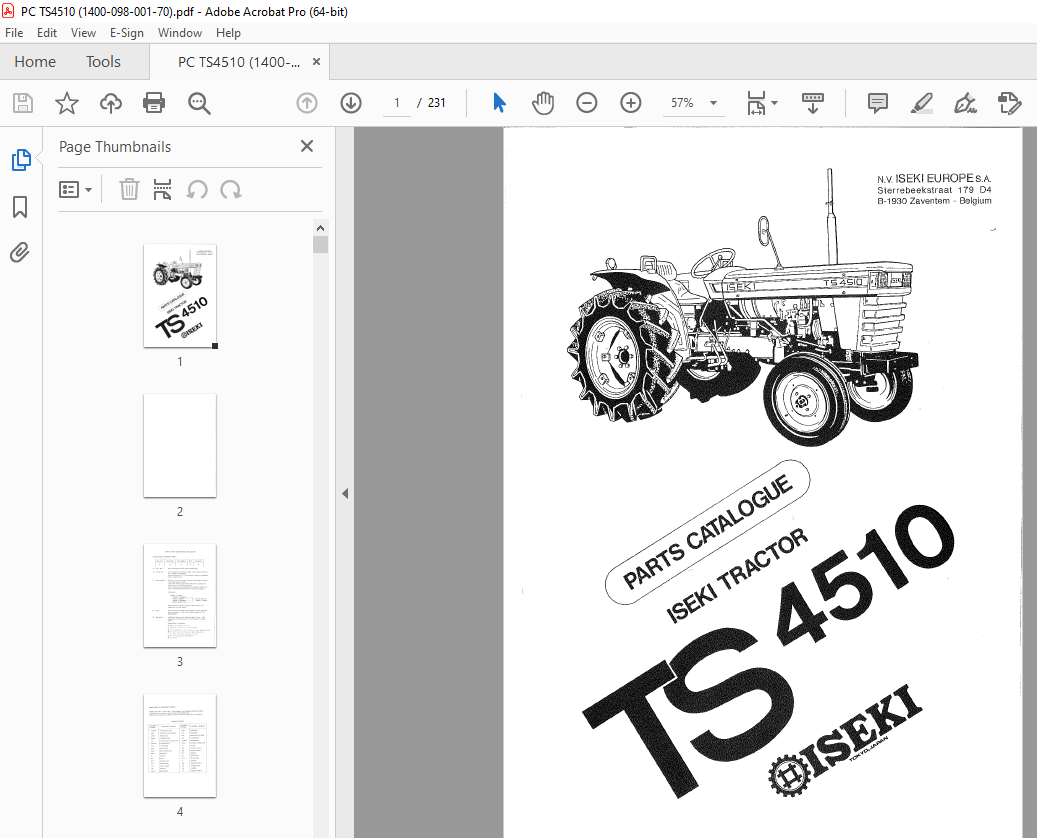Switch to the Tools tab
This screenshot has height=838, width=1037.
point(103,62)
